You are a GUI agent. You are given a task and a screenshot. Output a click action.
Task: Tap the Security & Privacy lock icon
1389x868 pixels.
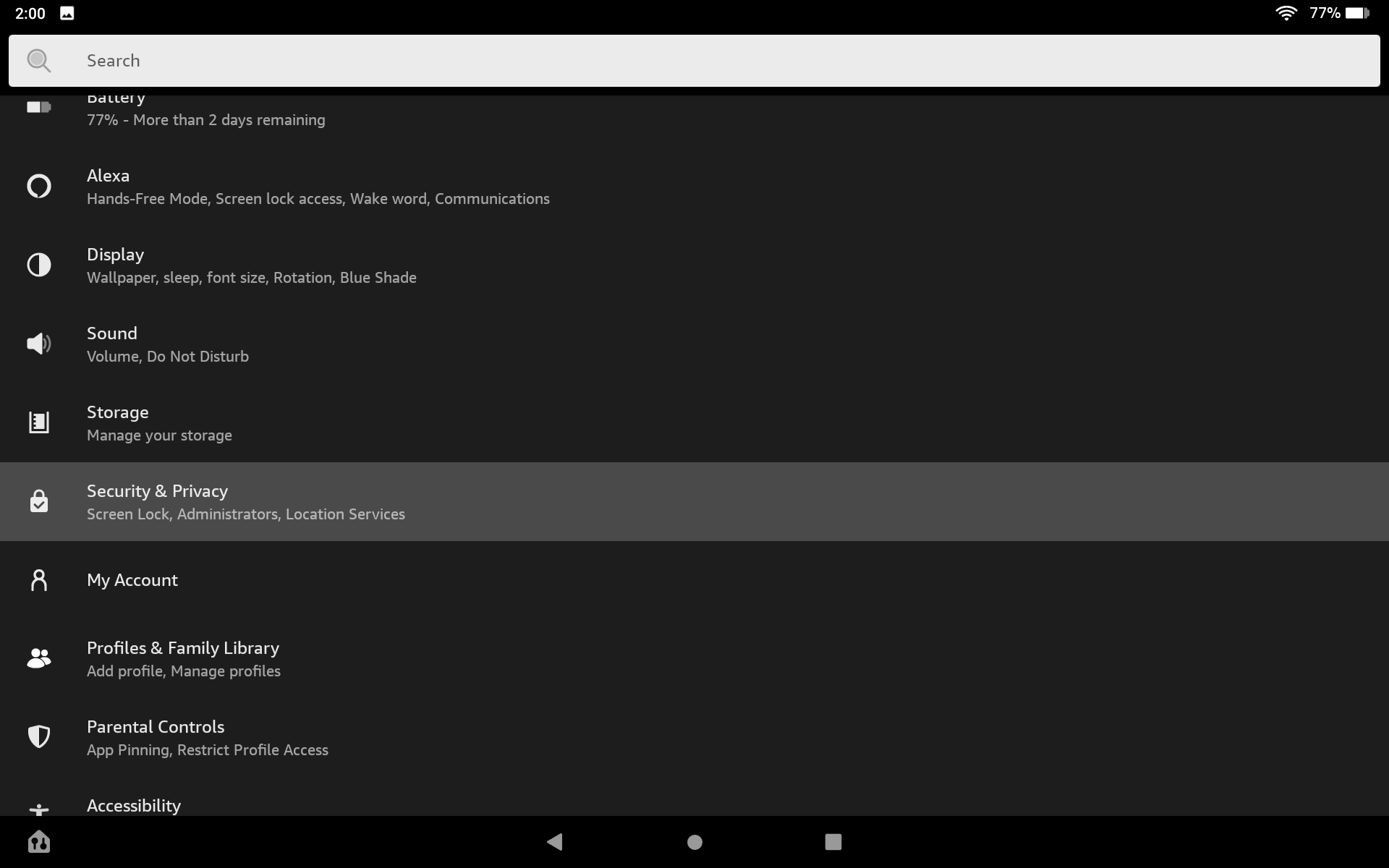pyautogui.click(x=39, y=501)
